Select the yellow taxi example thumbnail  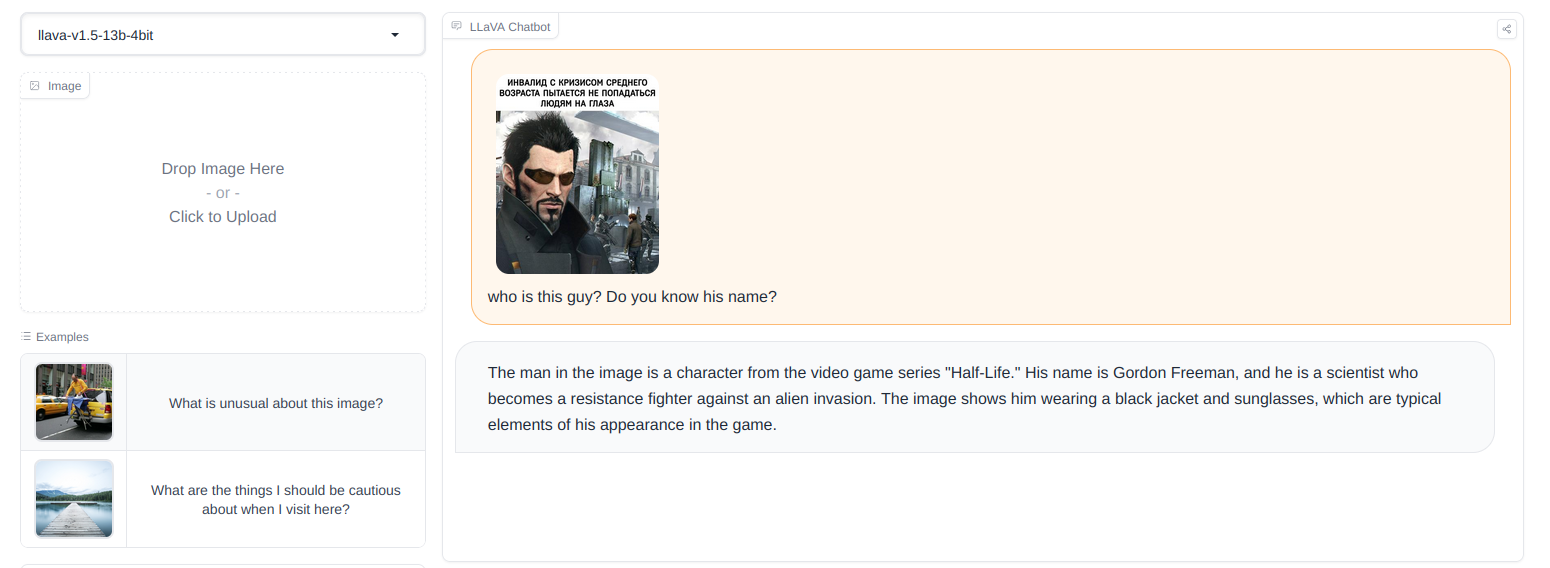(74, 402)
